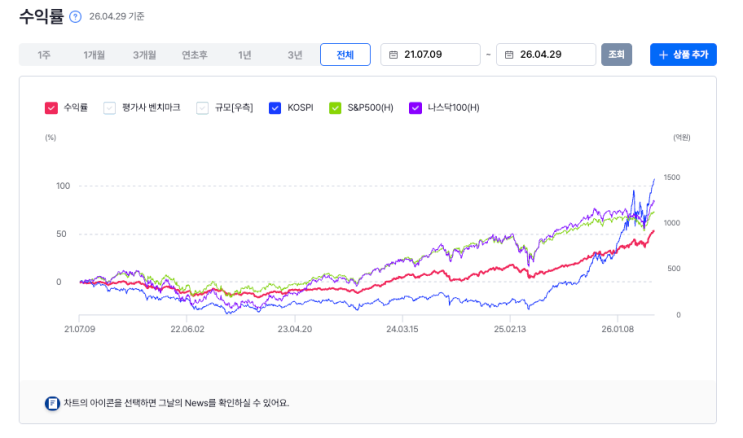
Task: Enable the 평가사 벤치마크 checkbox
Action: click(x=109, y=108)
